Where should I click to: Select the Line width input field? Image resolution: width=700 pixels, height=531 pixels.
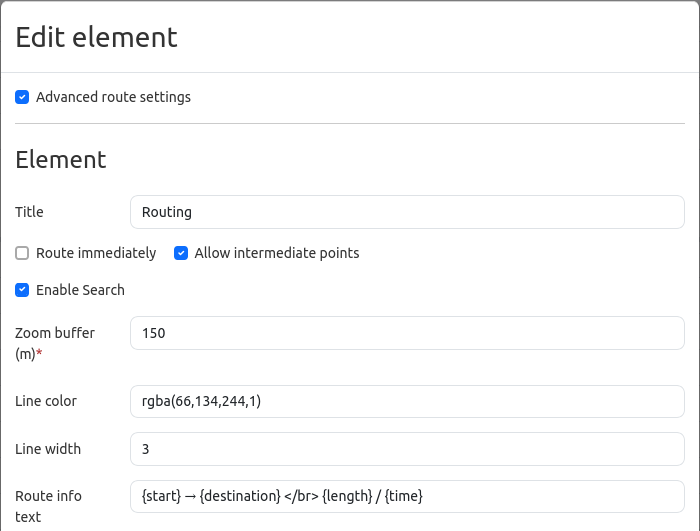tap(407, 449)
